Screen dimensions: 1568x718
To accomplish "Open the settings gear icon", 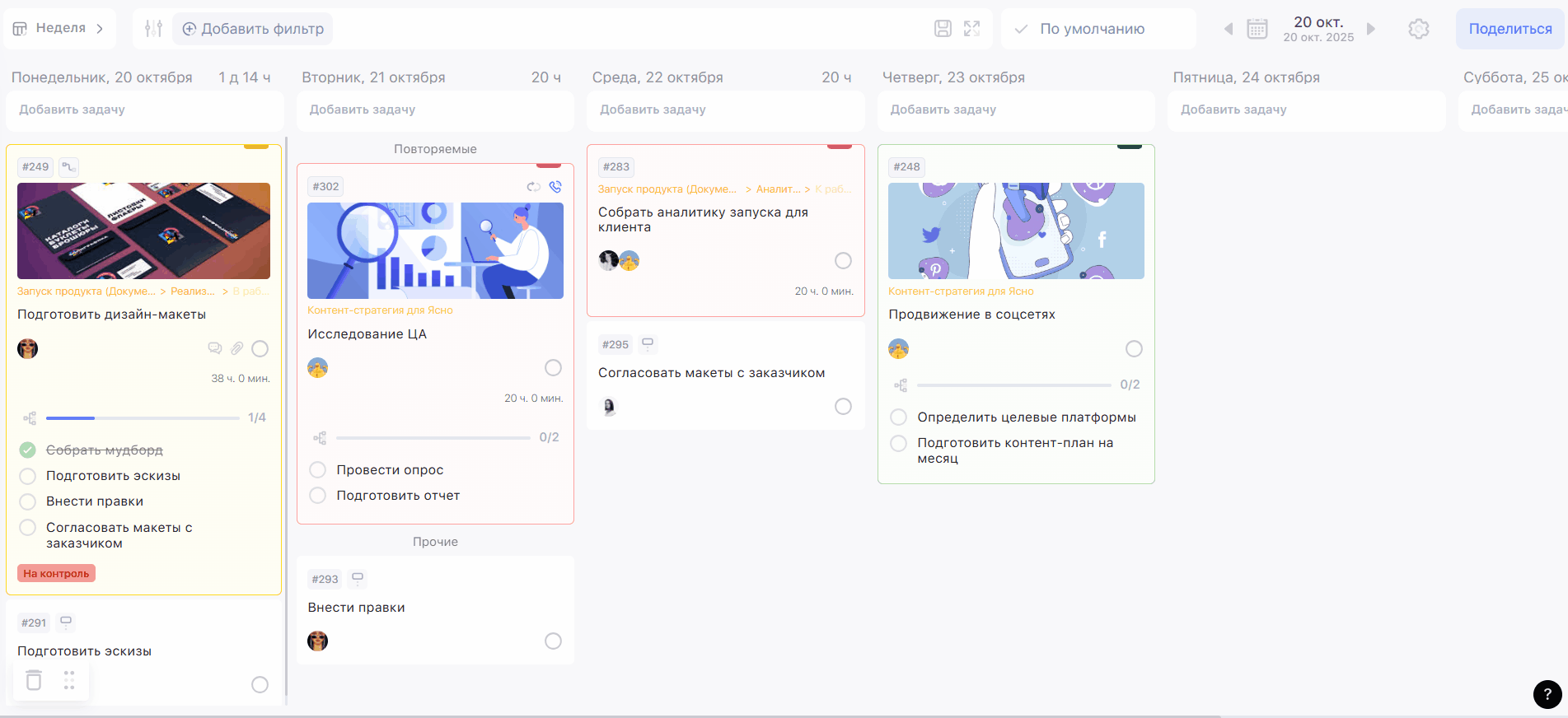I will [x=1418, y=29].
